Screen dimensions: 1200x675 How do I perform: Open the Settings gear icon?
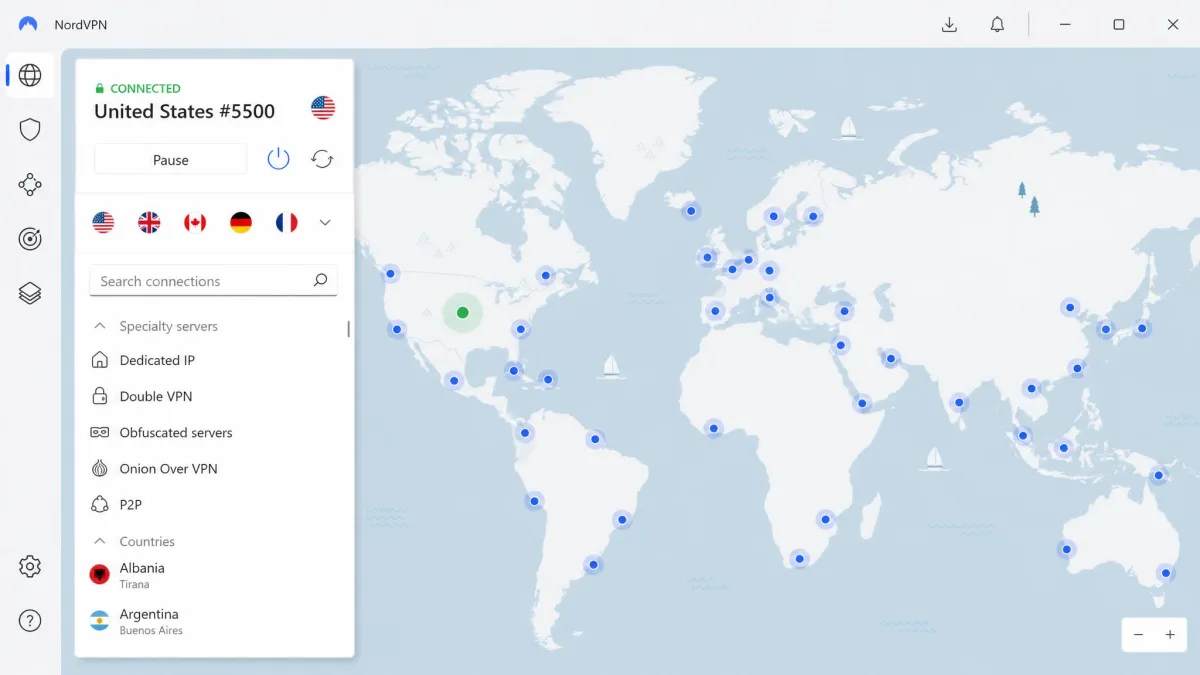[x=30, y=566]
